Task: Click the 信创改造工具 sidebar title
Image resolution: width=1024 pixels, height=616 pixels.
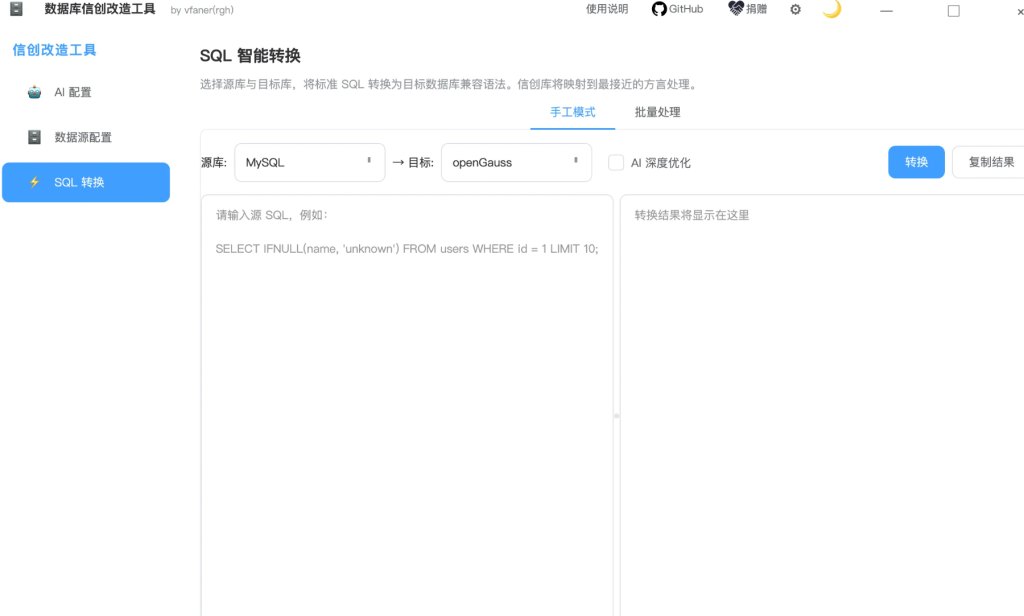Action: (x=54, y=50)
